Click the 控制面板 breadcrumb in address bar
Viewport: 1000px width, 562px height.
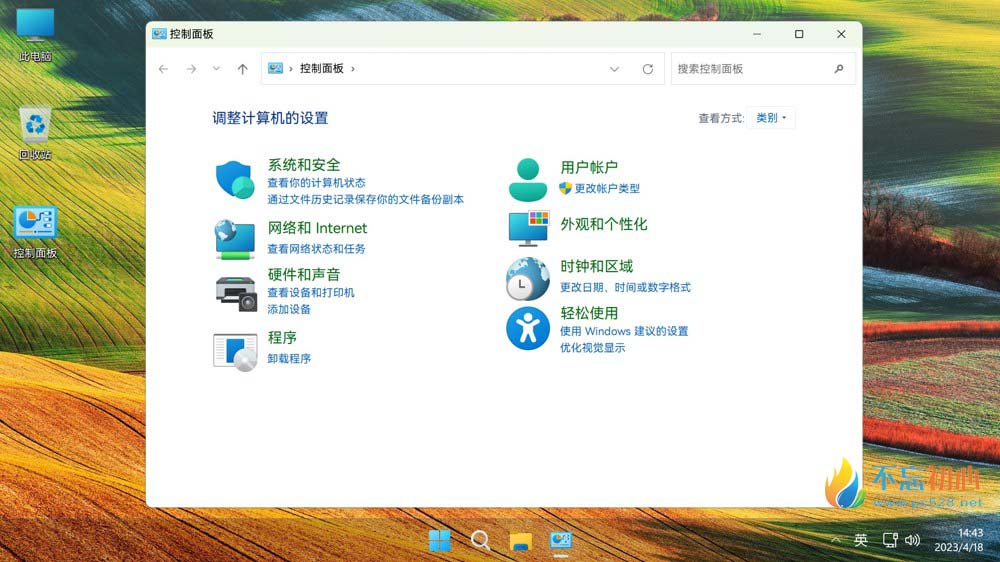tap(322, 69)
